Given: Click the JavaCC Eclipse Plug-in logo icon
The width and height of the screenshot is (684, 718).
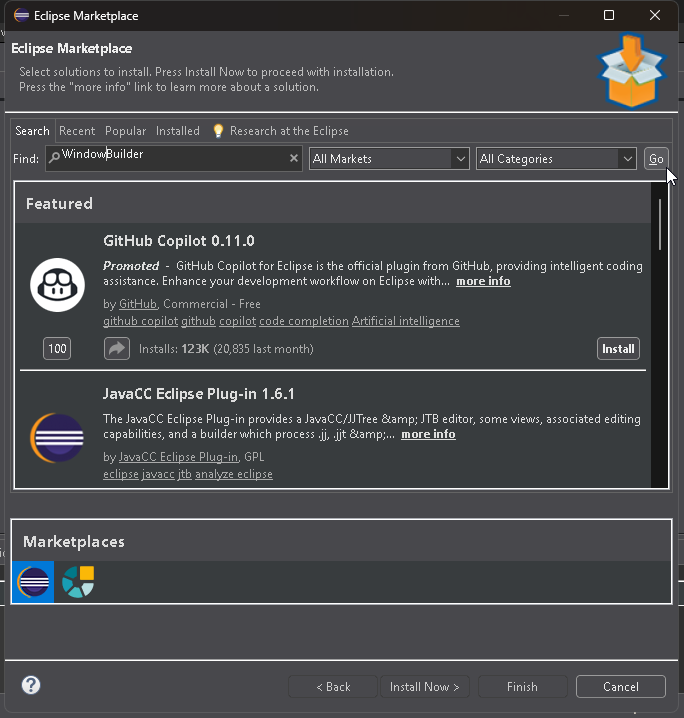Looking at the screenshot, I should pos(57,438).
